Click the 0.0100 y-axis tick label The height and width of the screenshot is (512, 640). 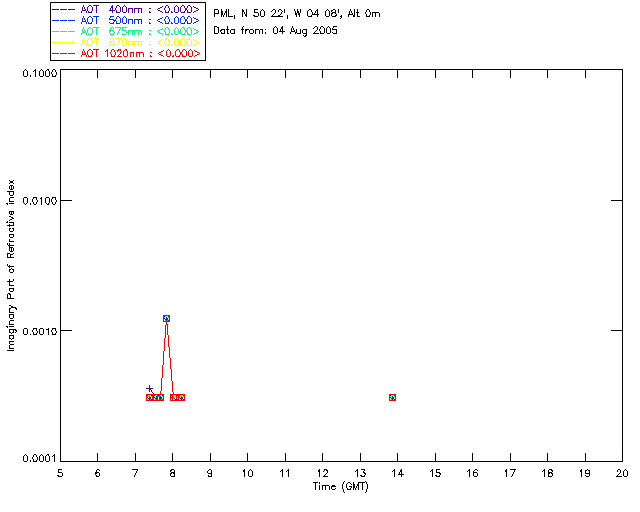click(x=40, y=201)
